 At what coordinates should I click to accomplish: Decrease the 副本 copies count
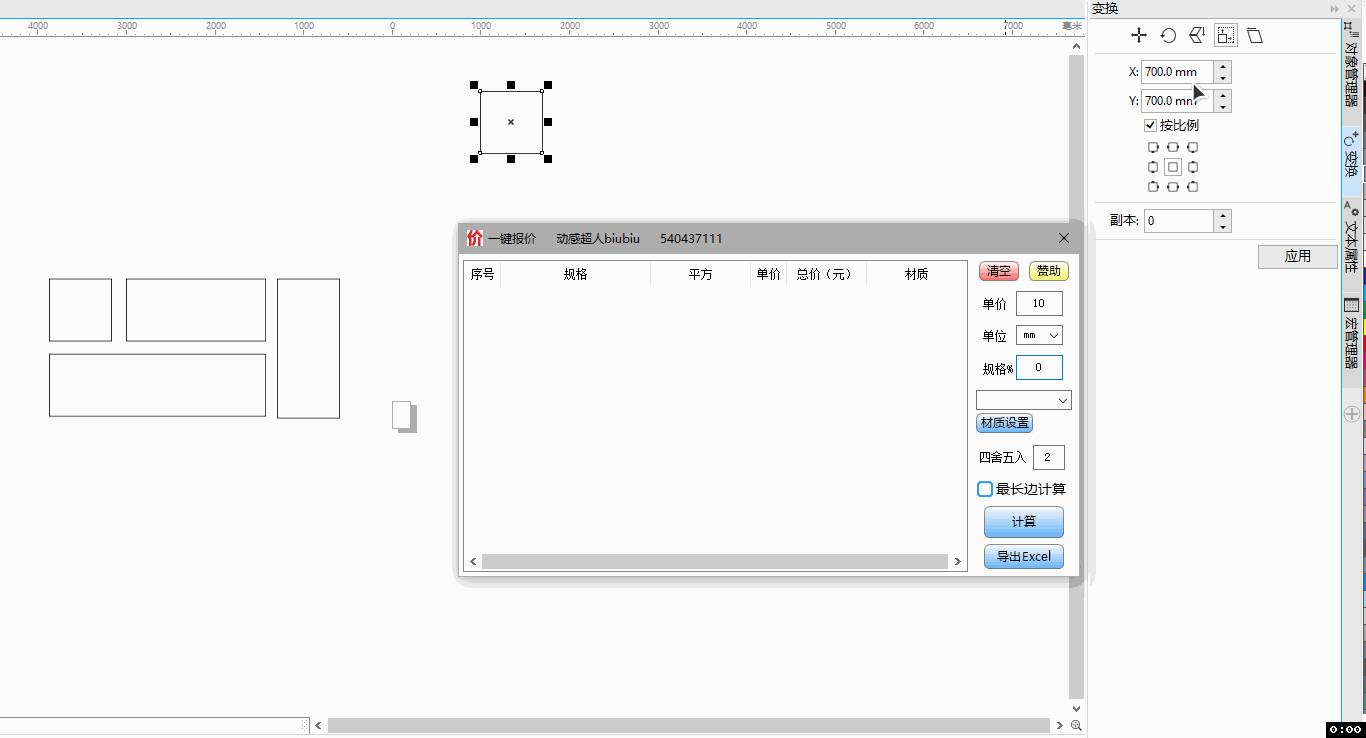coord(1223,226)
